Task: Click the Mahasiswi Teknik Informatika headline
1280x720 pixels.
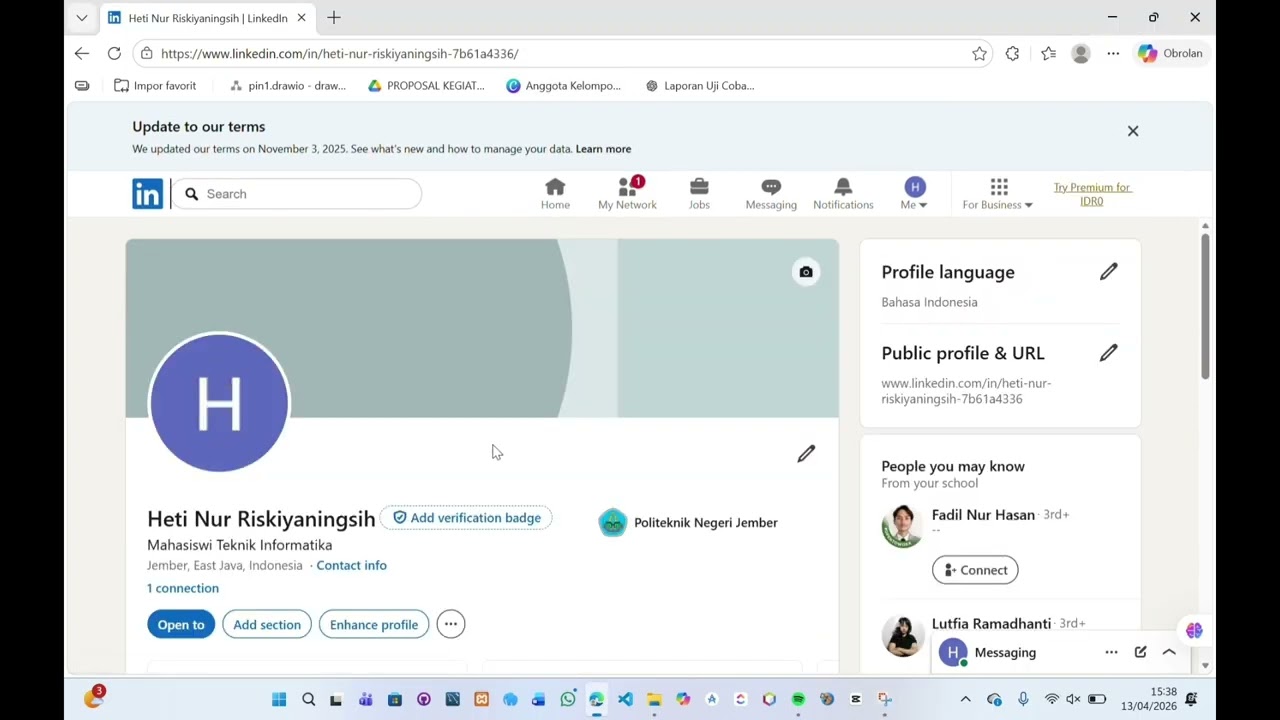Action: point(239,545)
